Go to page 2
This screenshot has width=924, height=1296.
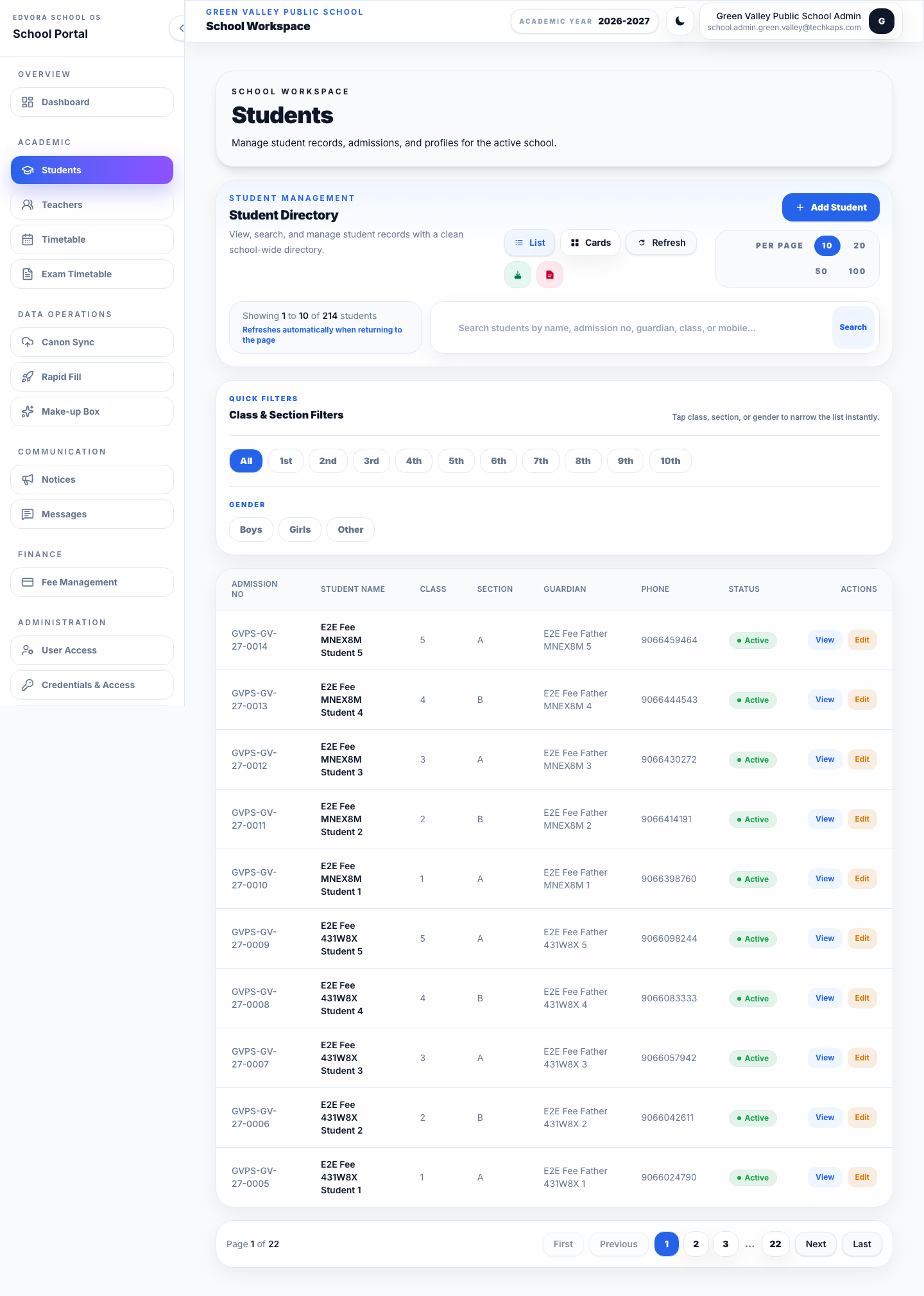click(x=696, y=1244)
